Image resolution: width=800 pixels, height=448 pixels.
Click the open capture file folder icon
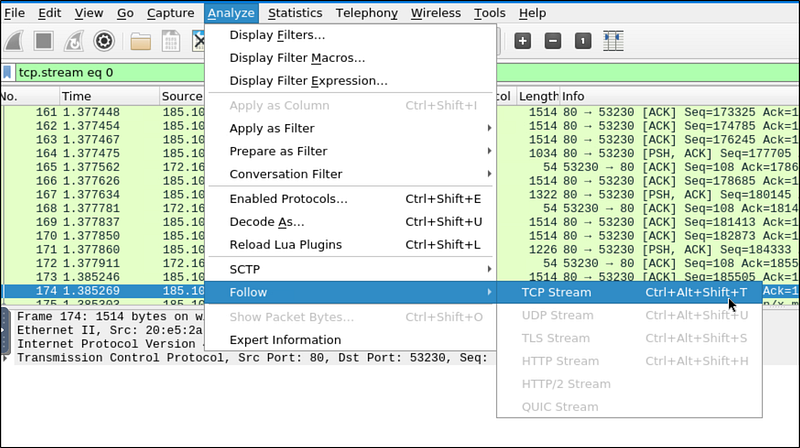[x=140, y=41]
